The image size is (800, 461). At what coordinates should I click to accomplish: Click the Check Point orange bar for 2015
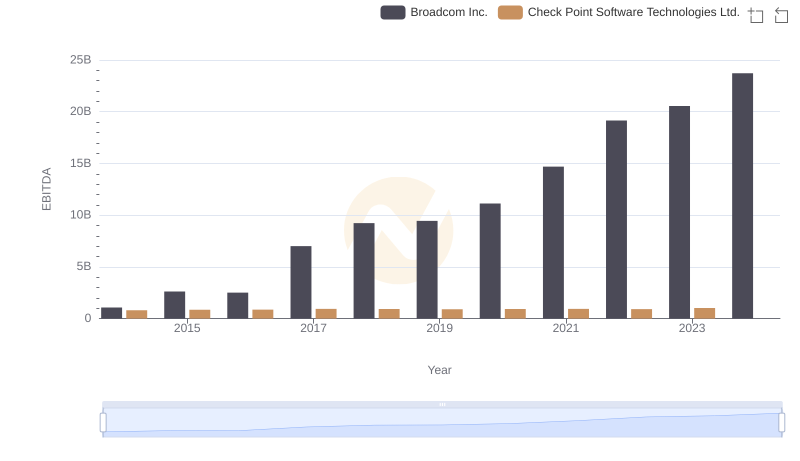199,314
